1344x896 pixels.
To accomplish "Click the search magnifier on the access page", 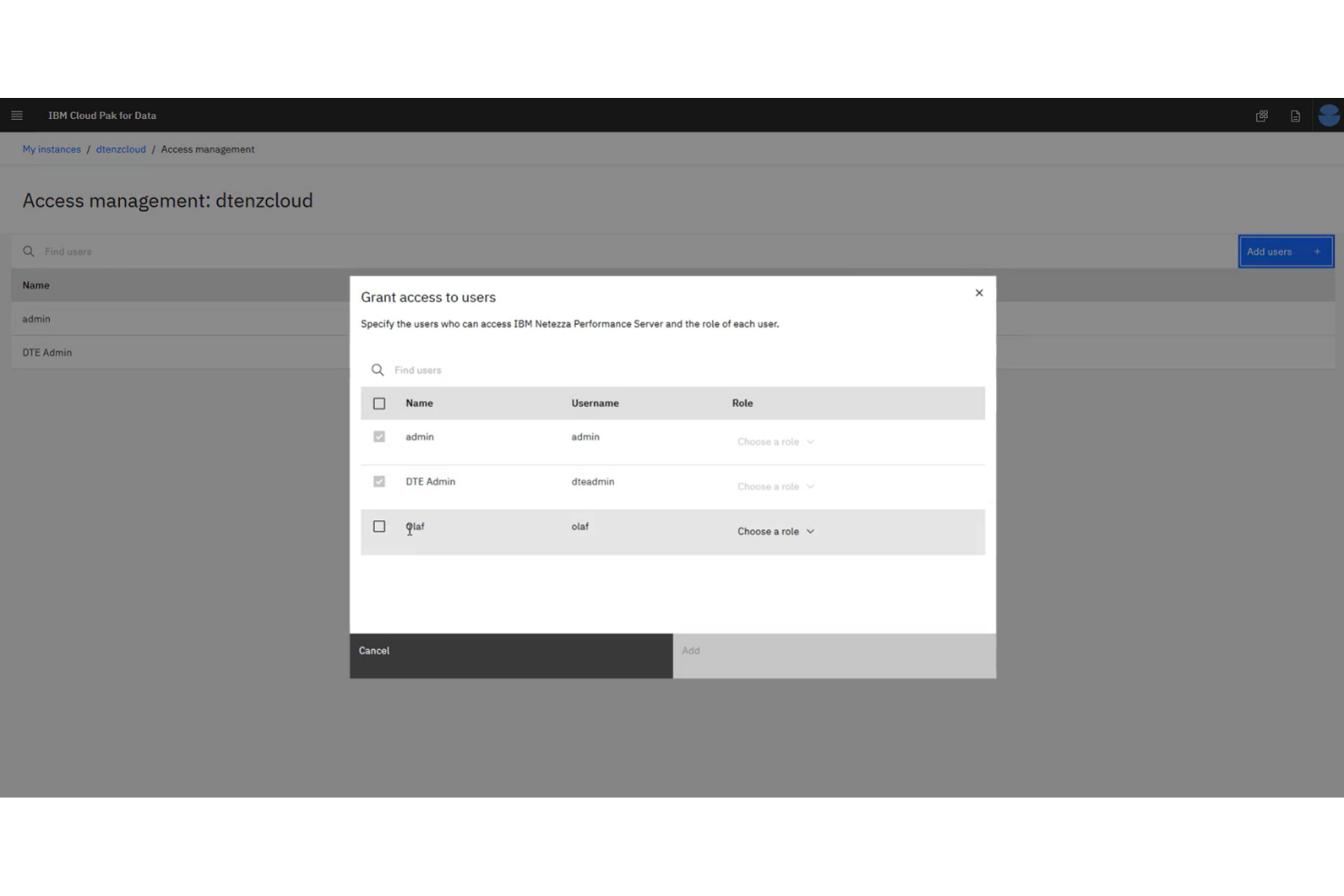I will [29, 251].
